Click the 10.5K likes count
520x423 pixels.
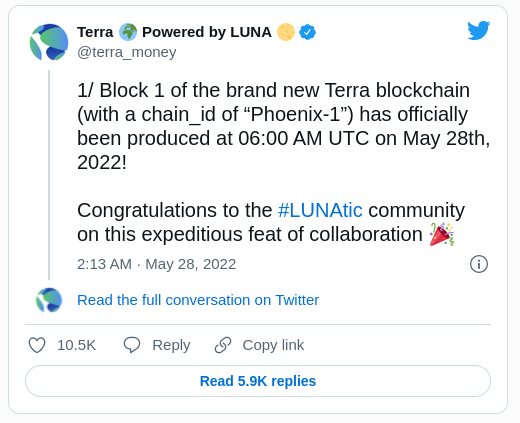(77, 345)
